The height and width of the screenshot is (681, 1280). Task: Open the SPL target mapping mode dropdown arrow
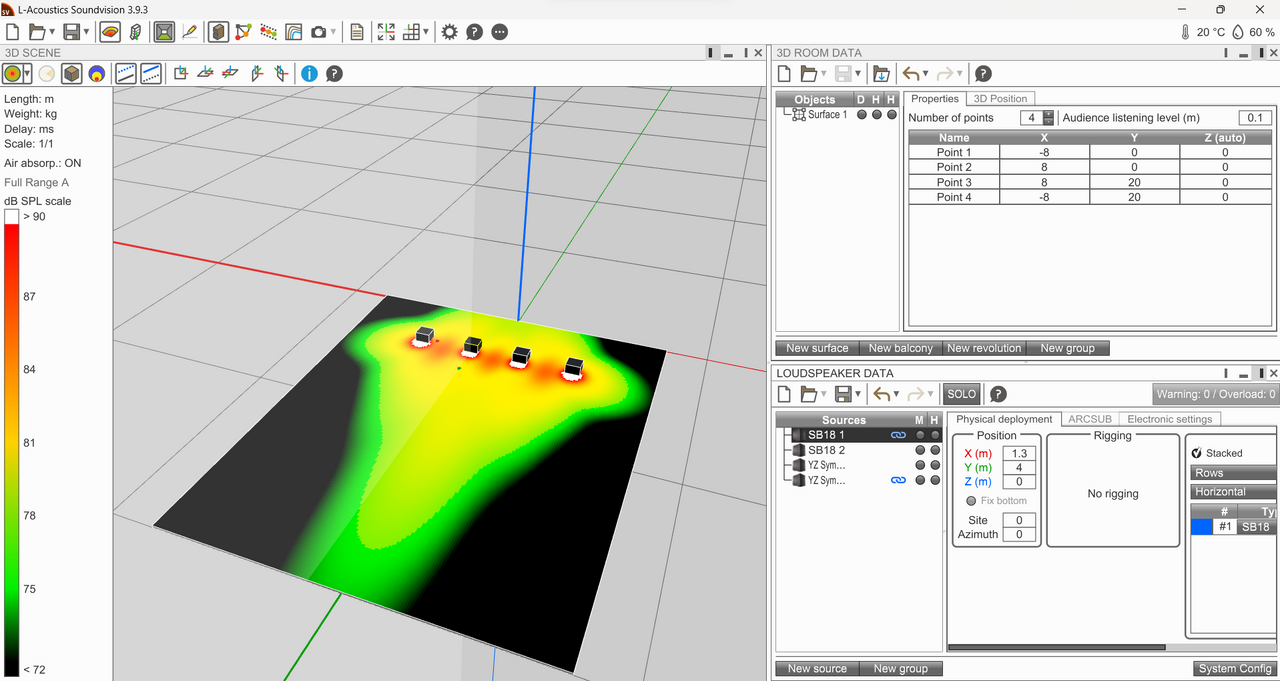(27, 73)
